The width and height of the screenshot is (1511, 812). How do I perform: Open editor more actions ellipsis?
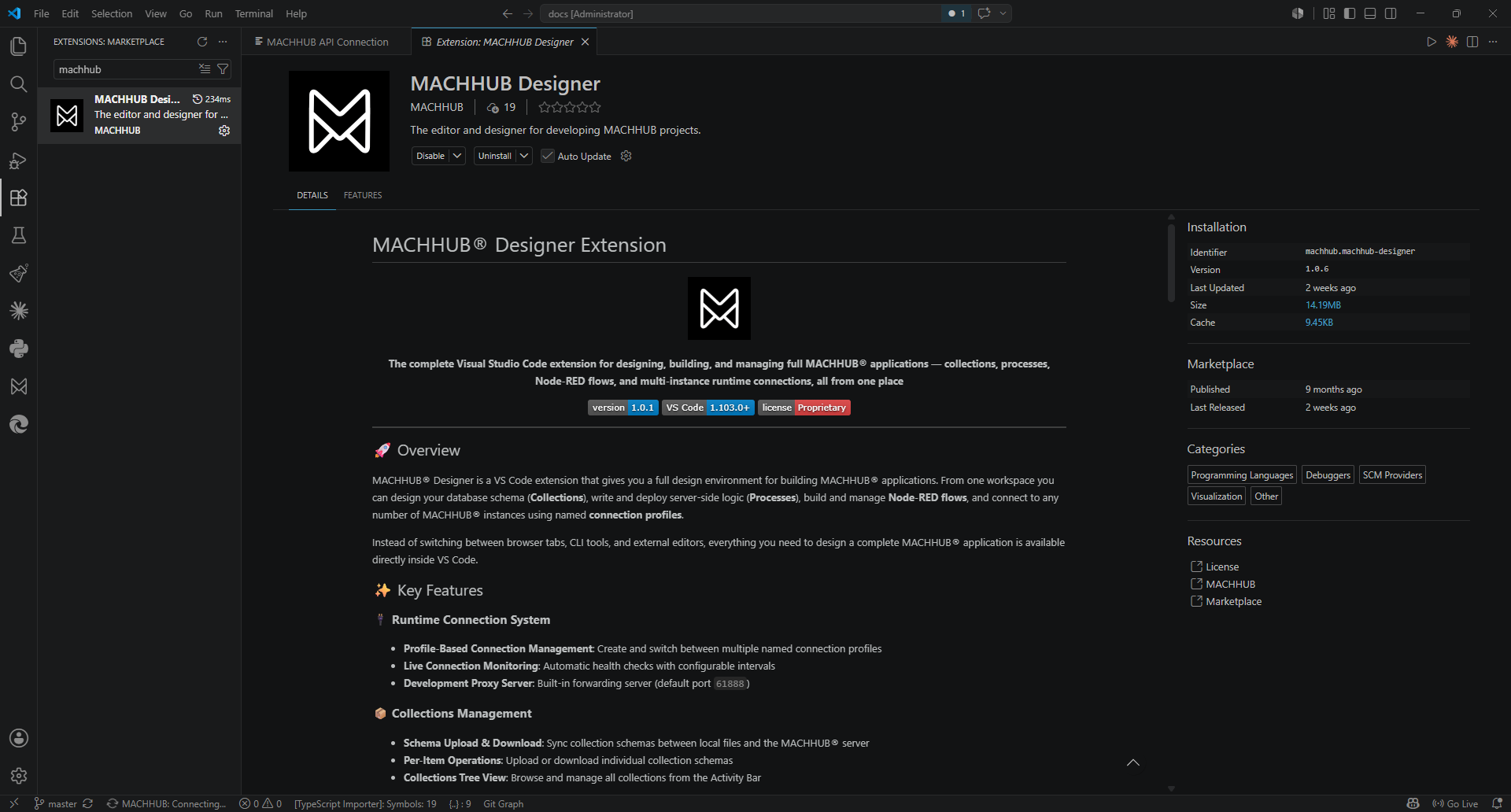click(x=1493, y=42)
